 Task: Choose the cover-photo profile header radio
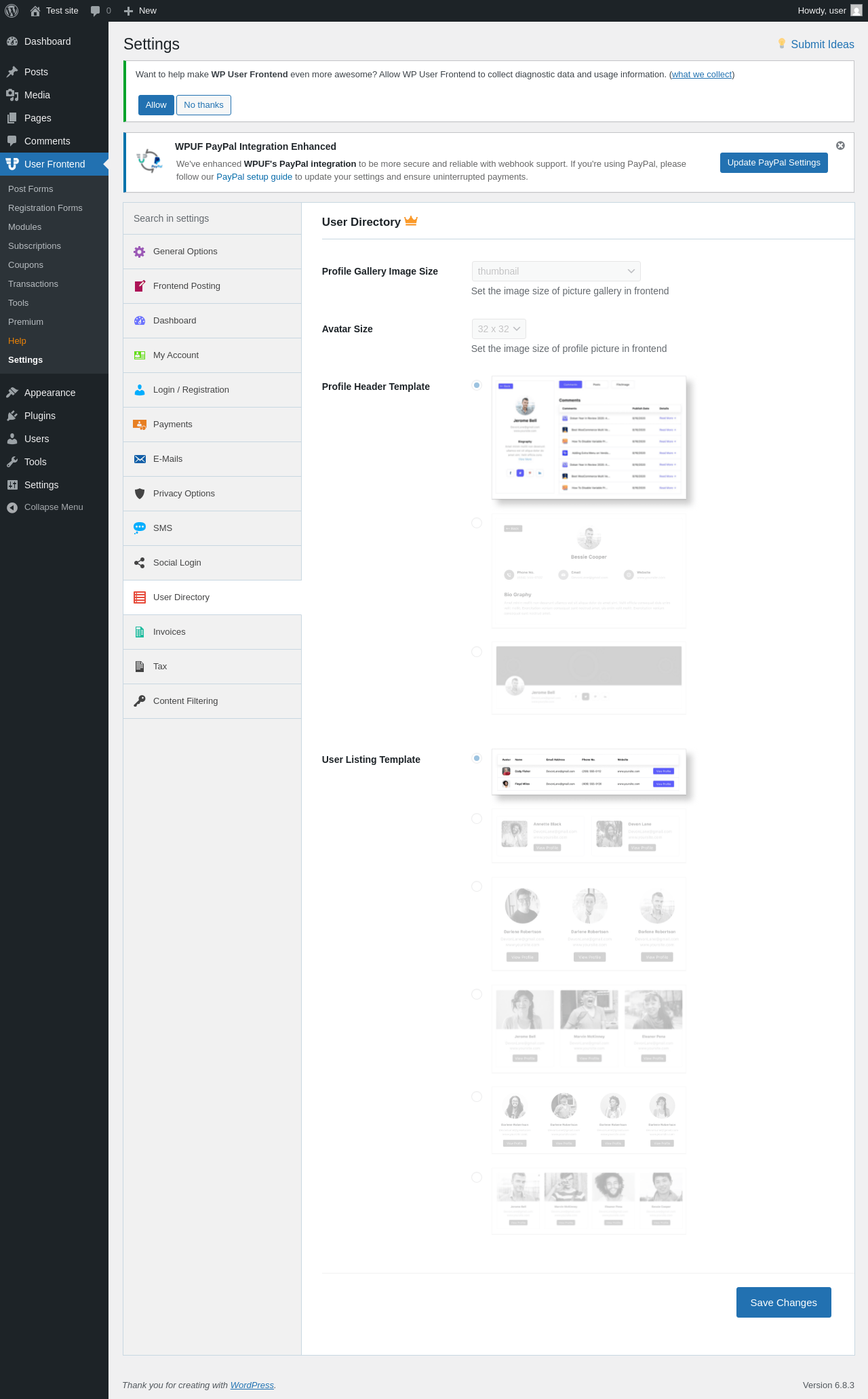[x=477, y=652]
